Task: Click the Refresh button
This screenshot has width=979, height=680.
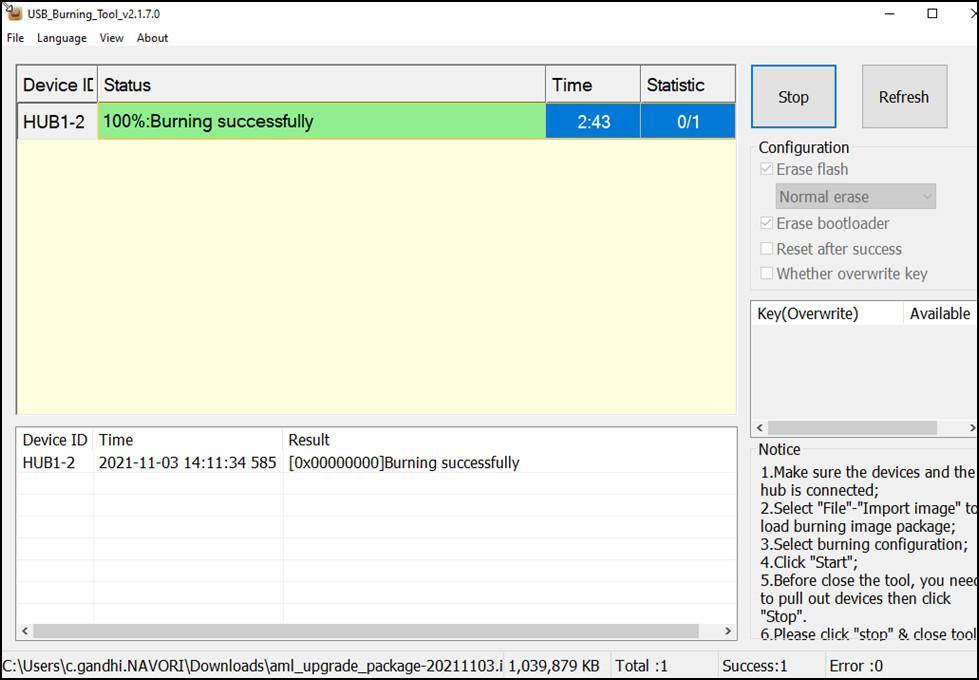Action: pos(904,97)
